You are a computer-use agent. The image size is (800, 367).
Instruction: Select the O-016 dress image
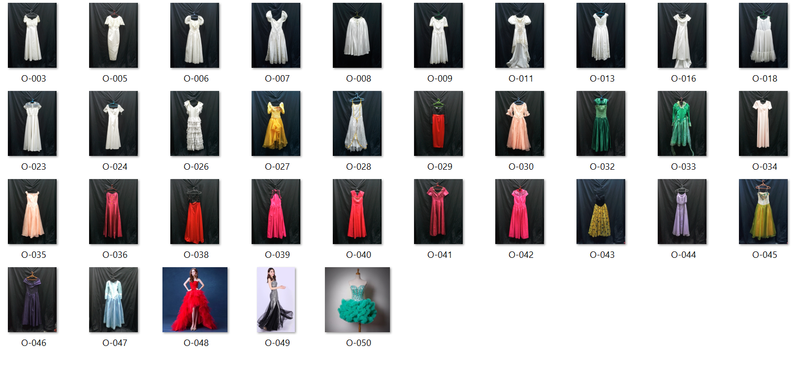[x=682, y=35]
